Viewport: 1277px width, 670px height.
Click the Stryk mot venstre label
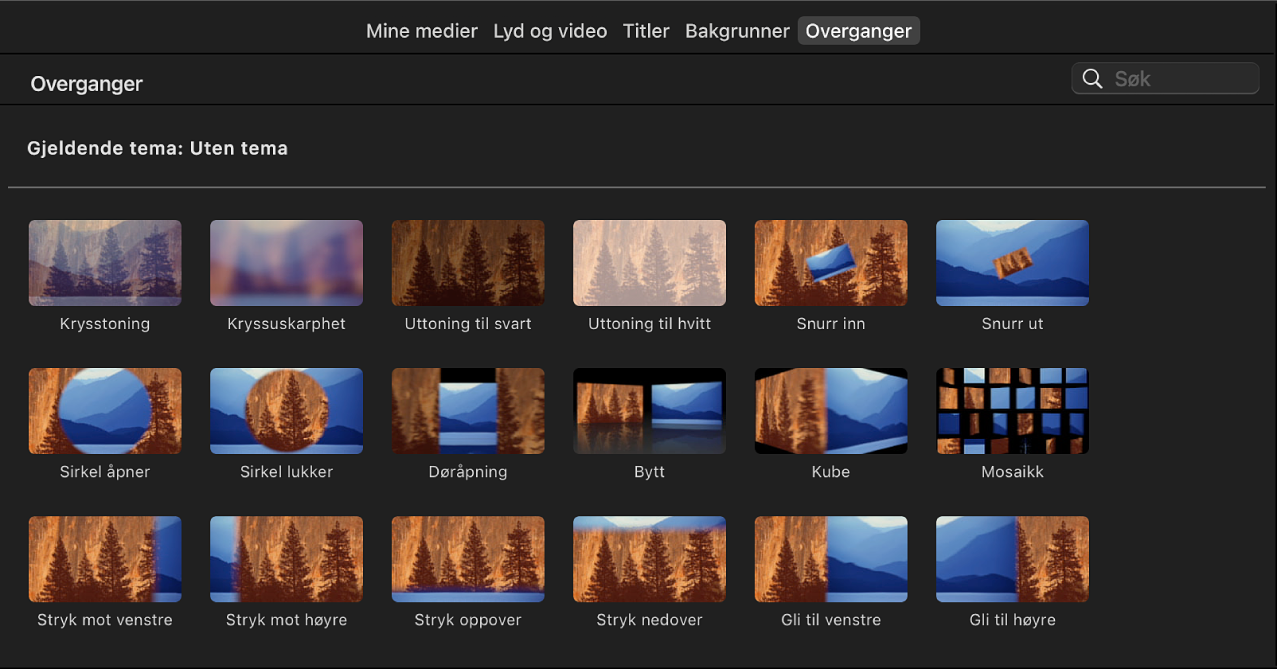[x=105, y=620]
